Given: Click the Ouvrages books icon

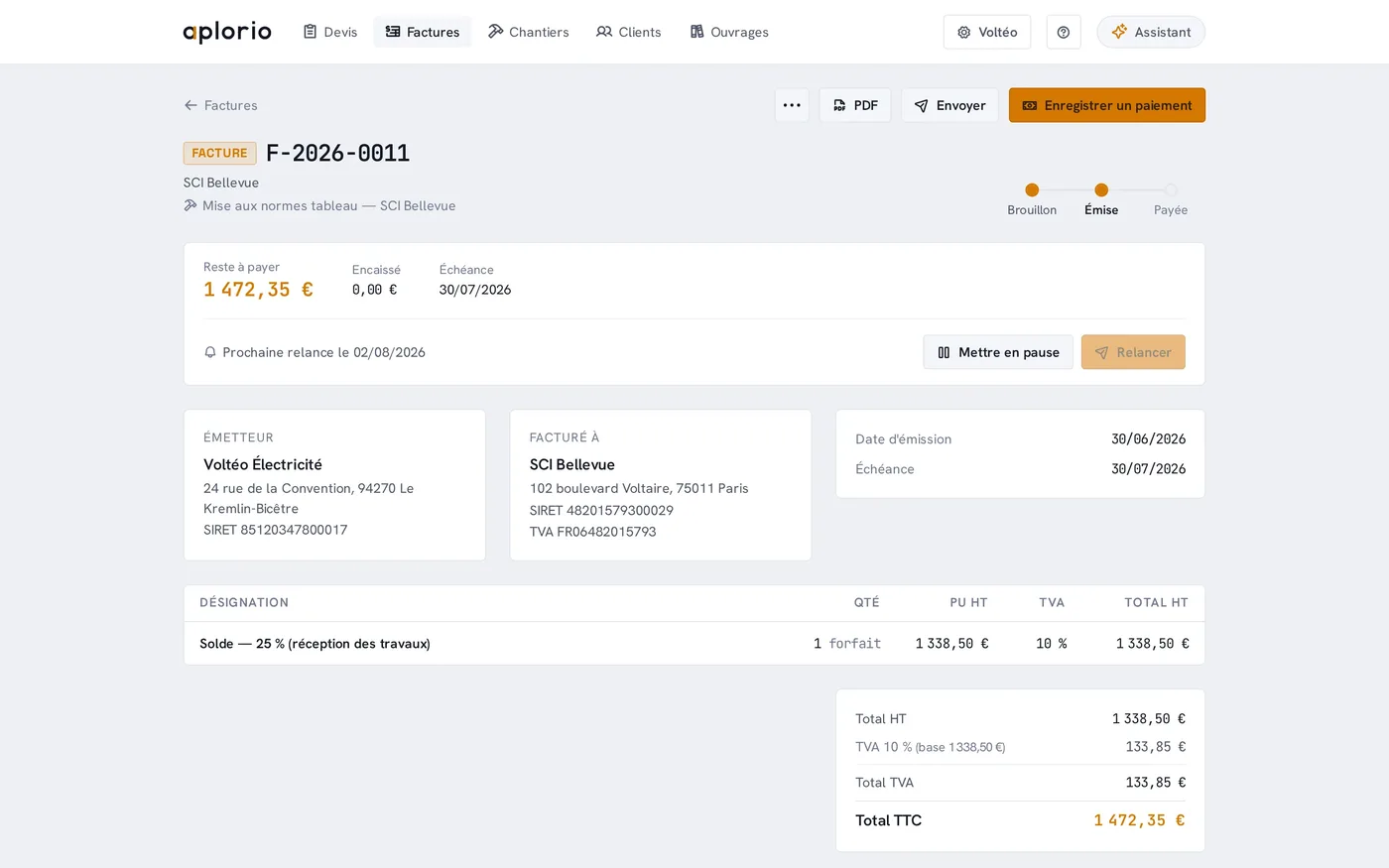Looking at the screenshot, I should click(696, 32).
